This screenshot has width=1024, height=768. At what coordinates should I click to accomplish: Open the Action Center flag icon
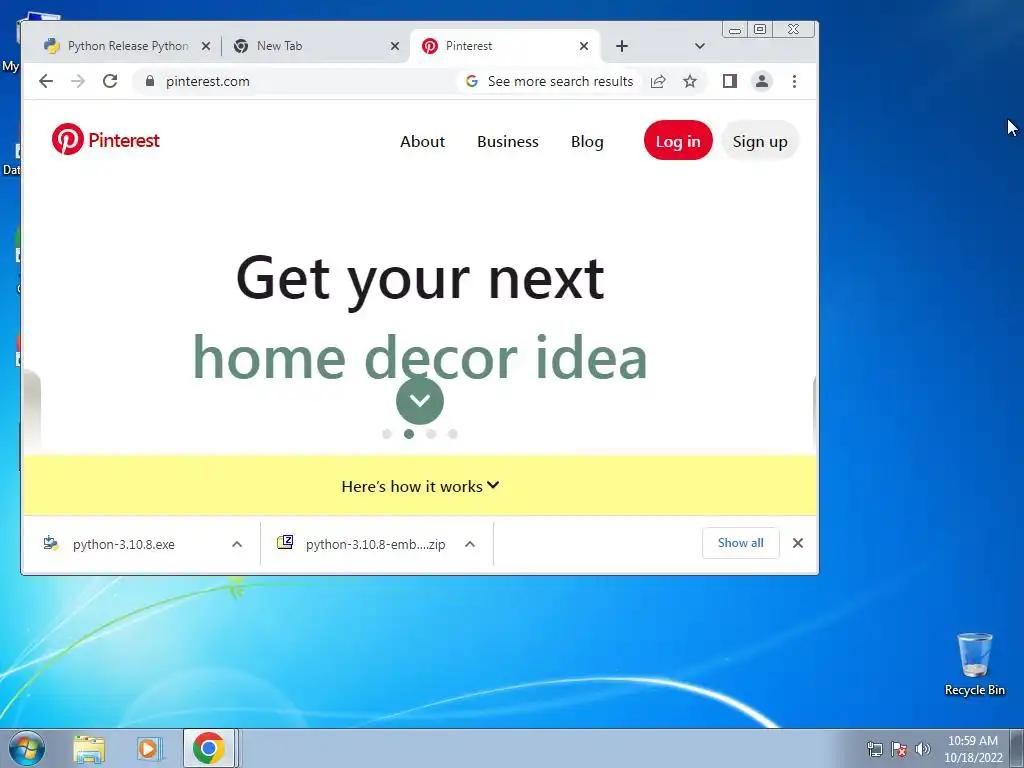[x=899, y=749]
